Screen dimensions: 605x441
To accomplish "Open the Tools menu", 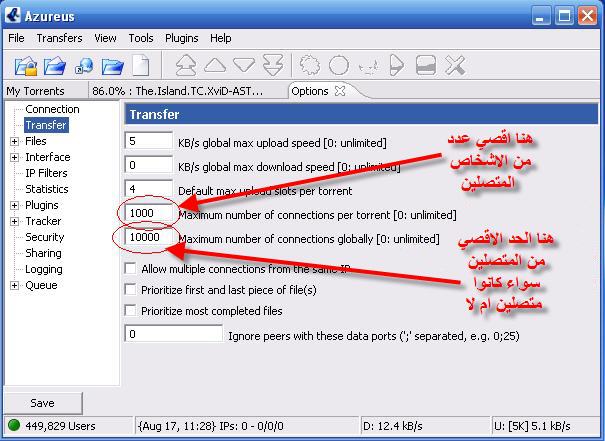I will [x=141, y=38].
